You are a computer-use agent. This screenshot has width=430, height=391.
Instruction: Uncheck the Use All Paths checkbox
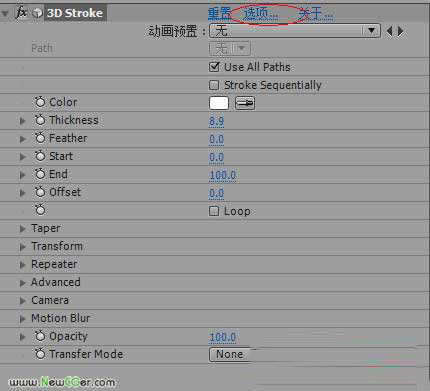pos(214,67)
